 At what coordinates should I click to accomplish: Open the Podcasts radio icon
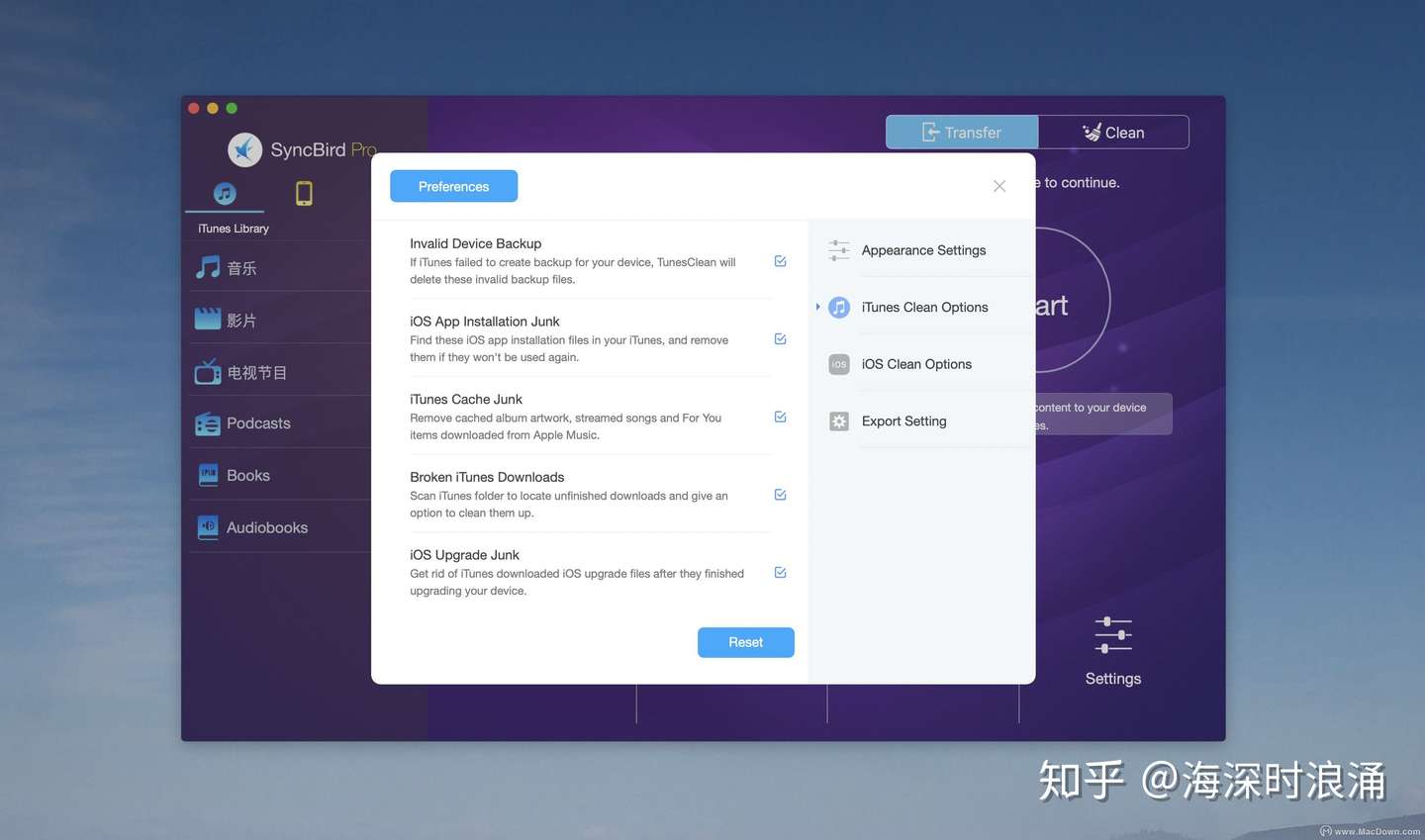[x=208, y=423]
